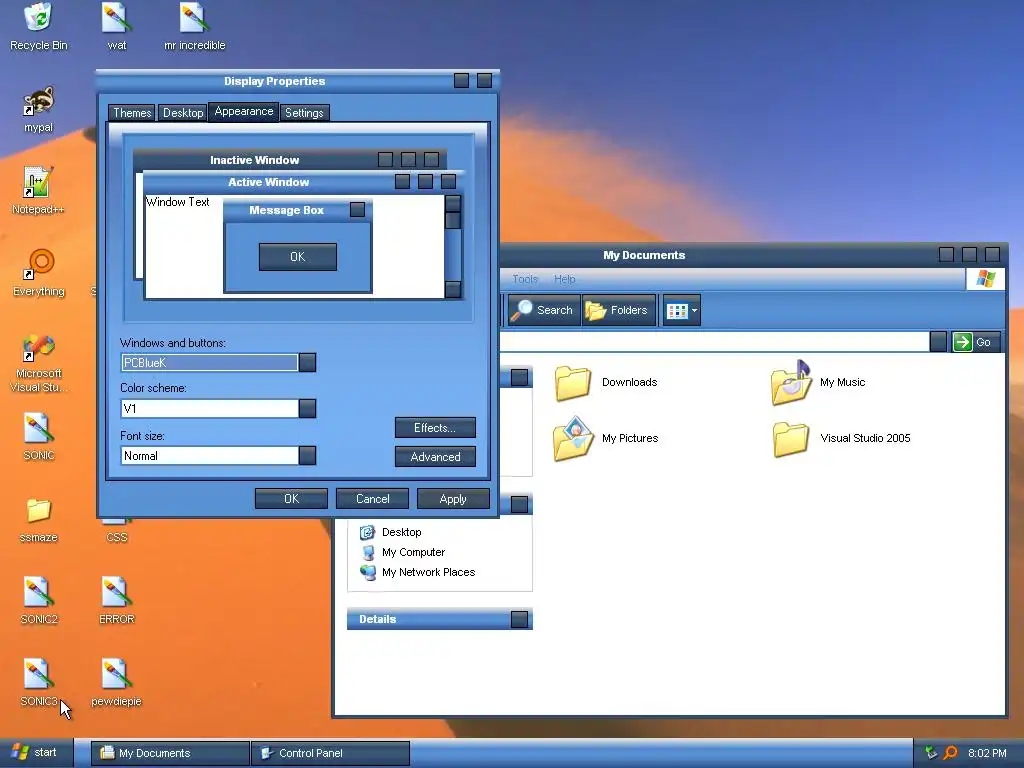Open the Windows and buttons dropdown
This screenshot has width=1024, height=768.
(307, 362)
